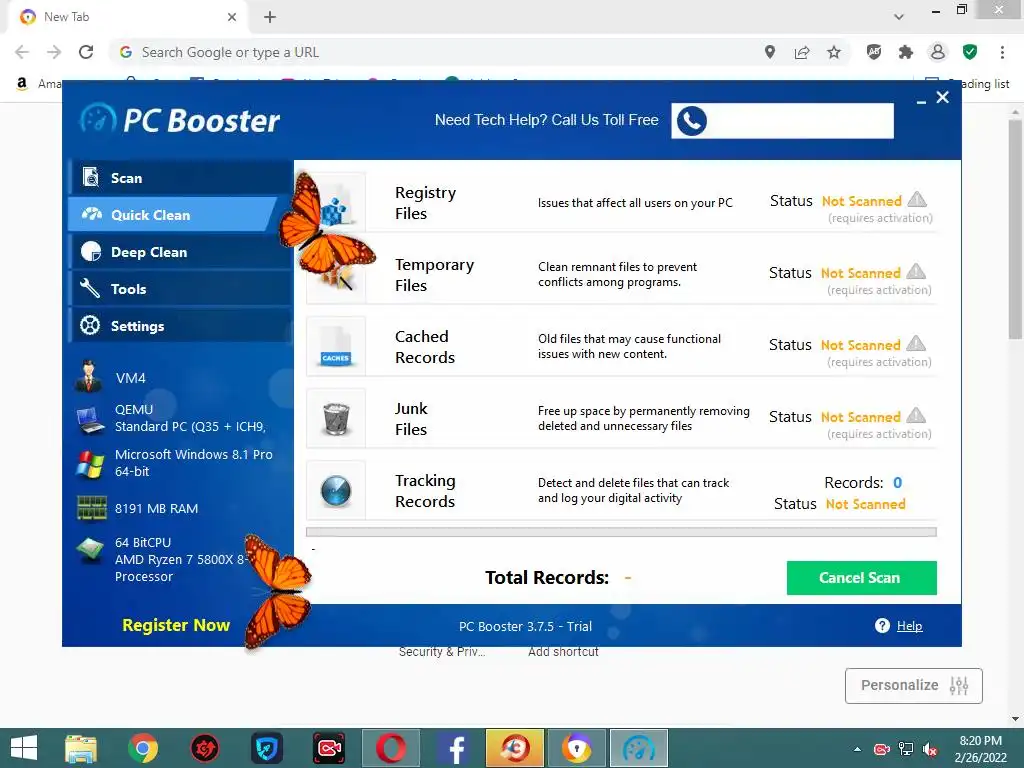This screenshot has height=768, width=1024.
Task: Select the New Tab tab in Chrome
Action: (x=128, y=17)
